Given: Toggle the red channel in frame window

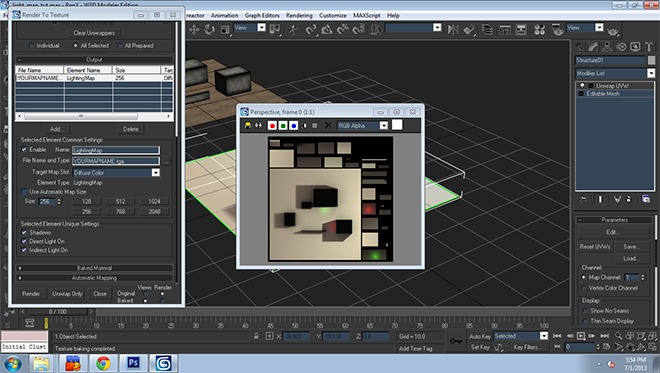Looking at the screenshot, I should [x=272, y=125].
